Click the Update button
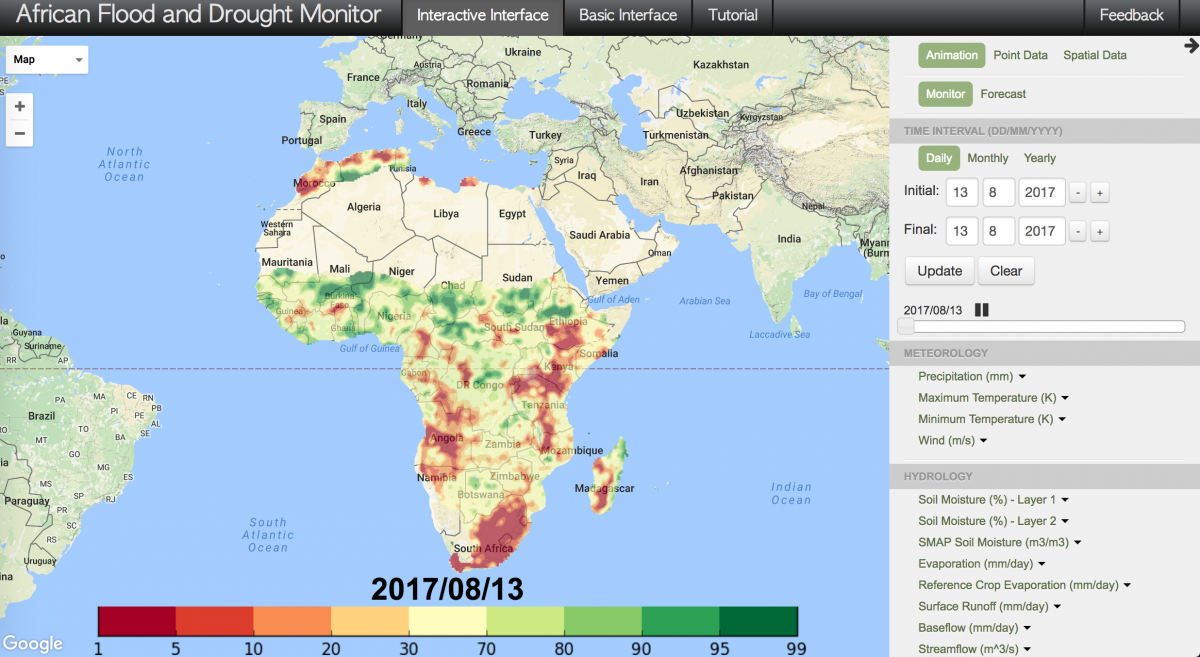 939,271
